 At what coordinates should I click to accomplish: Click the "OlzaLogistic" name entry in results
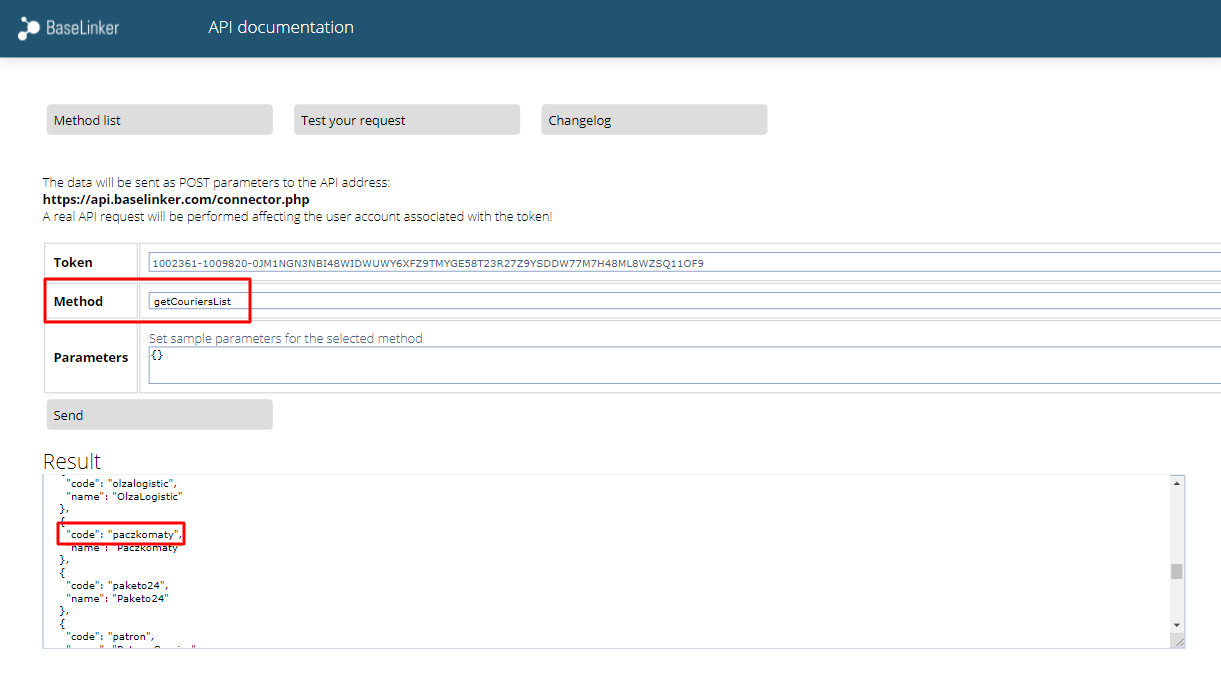coord(124,496)
